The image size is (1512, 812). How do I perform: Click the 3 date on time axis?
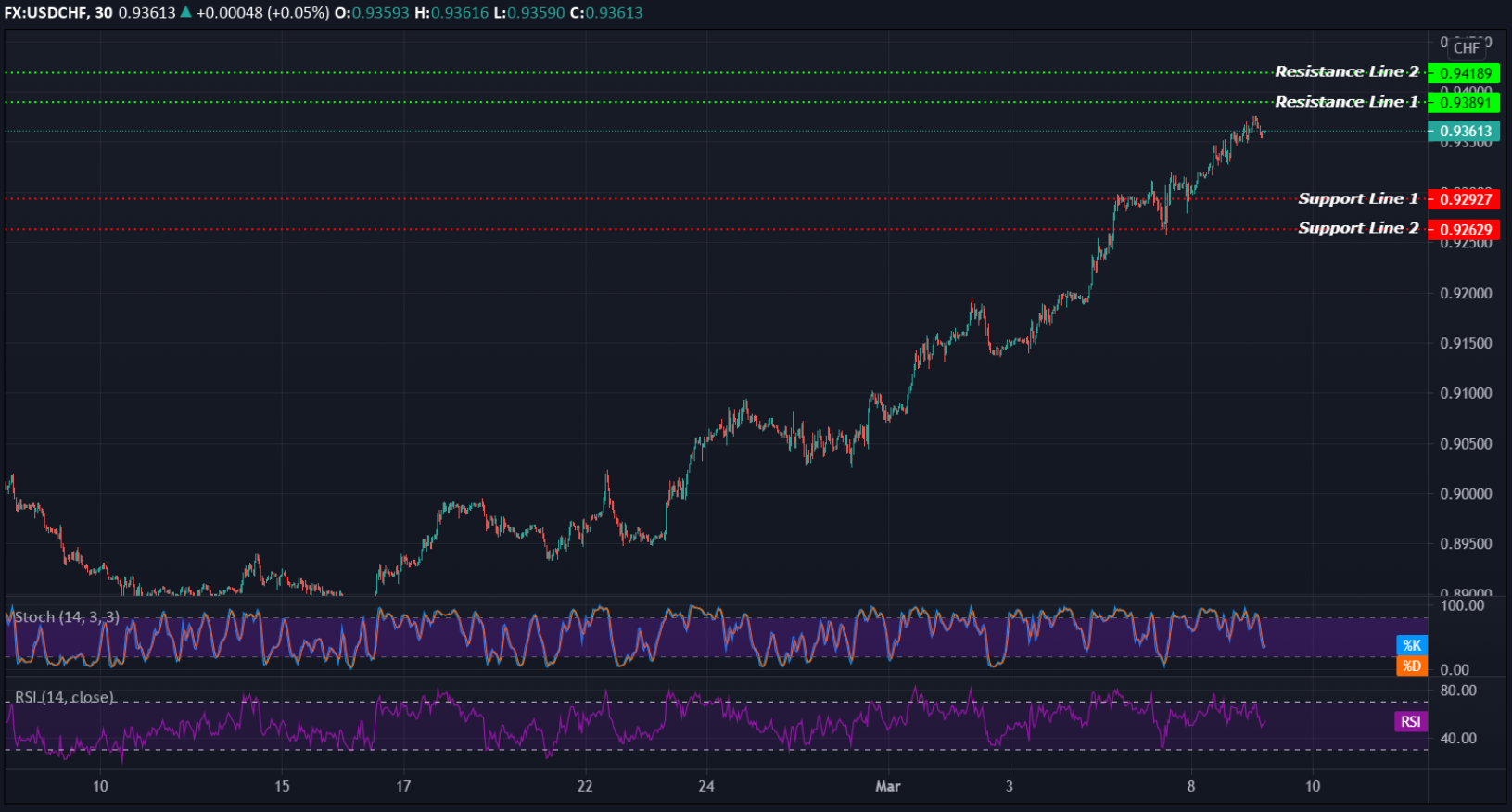(1010, 786)
